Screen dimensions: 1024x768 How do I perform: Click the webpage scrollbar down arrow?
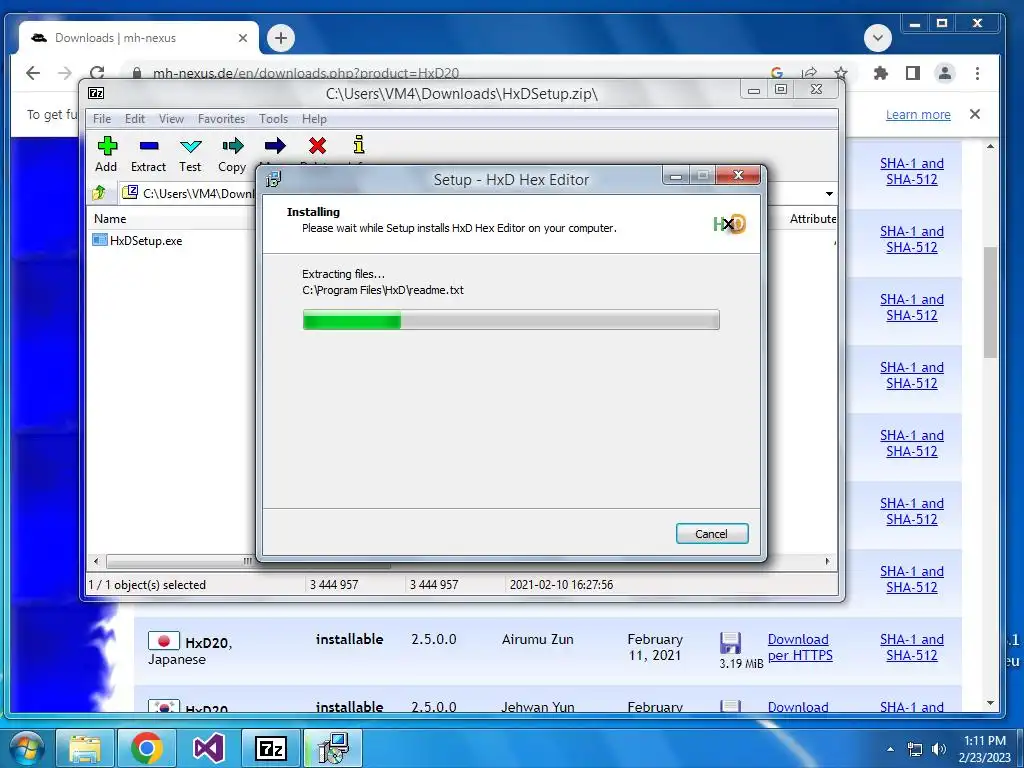(x=991, y=703)
